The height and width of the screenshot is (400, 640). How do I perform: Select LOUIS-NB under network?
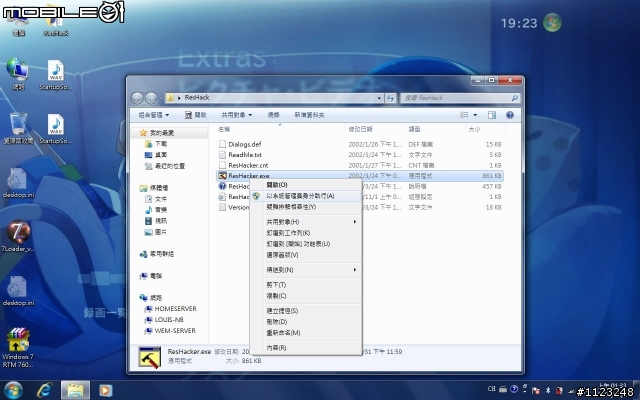164,320
